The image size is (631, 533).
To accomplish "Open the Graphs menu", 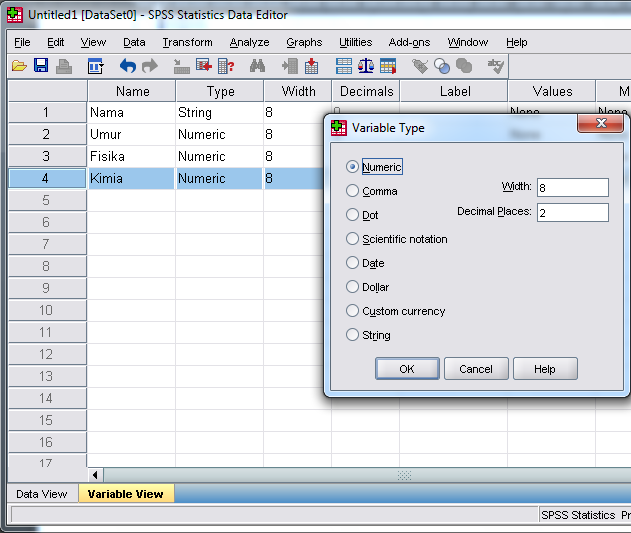I will click(x=304, y=42).
